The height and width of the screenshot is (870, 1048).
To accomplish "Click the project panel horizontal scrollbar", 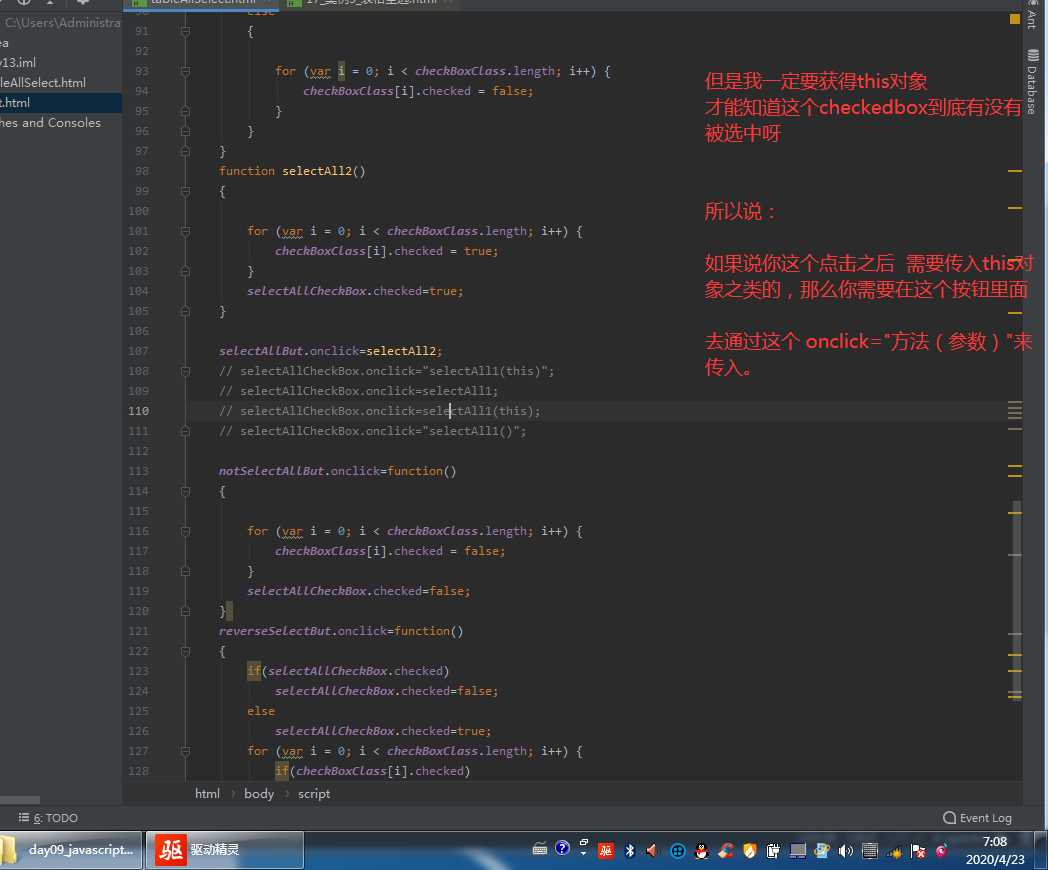I will [x=20, y=800].
